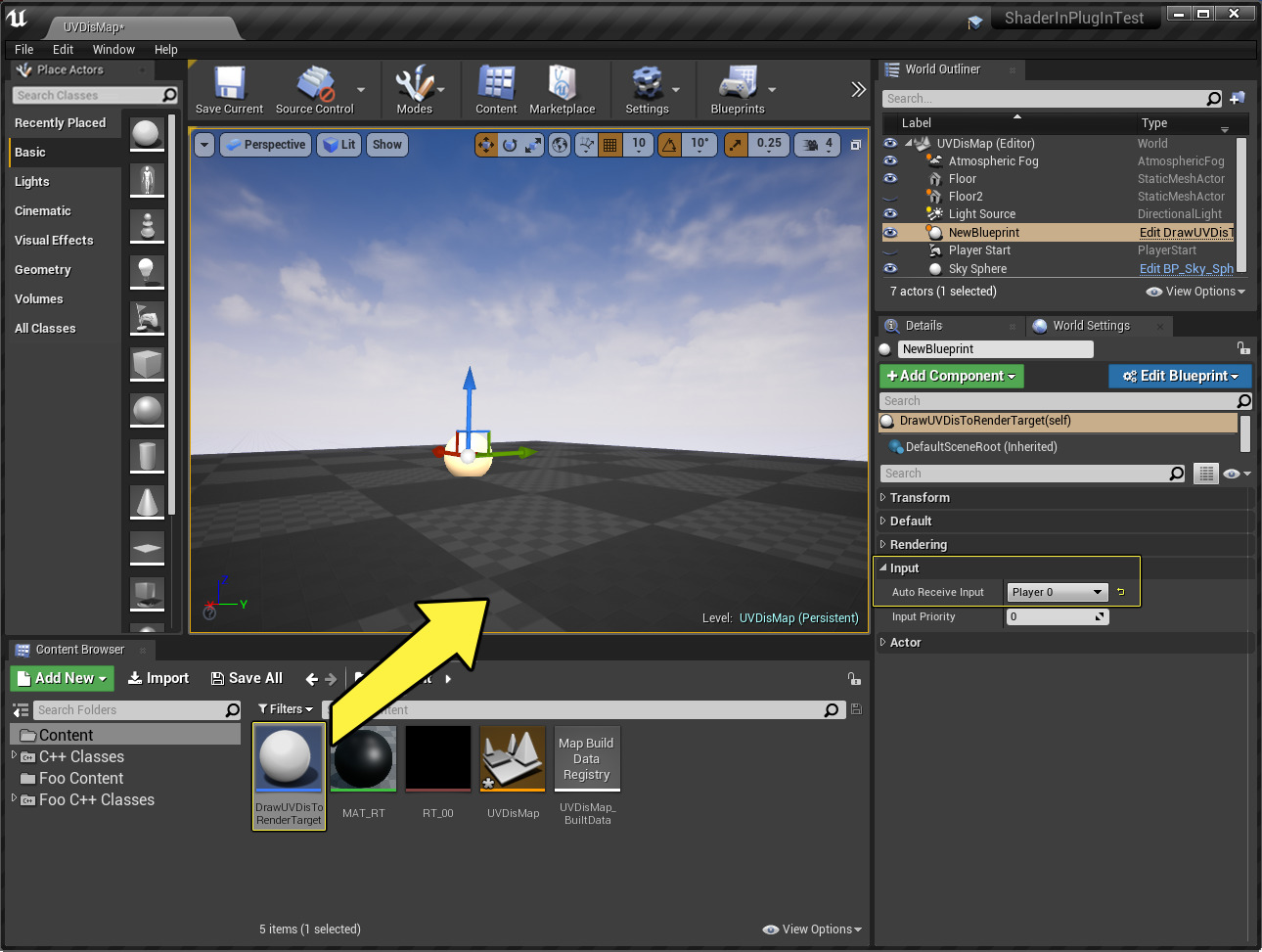Screen dimensions: 1262x952
Task: Click Save Current toolbar icon
Action: point(229,85)
